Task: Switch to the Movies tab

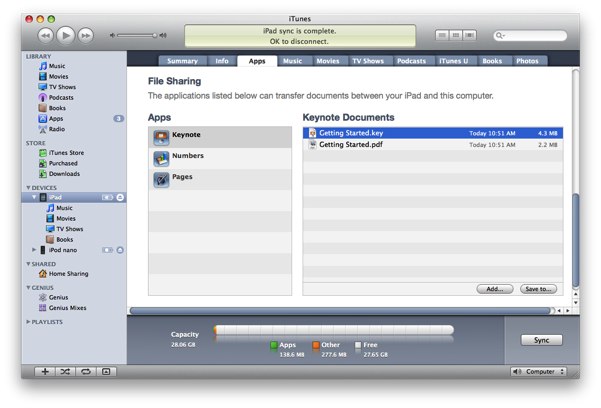Action: [x=328, y=61]
